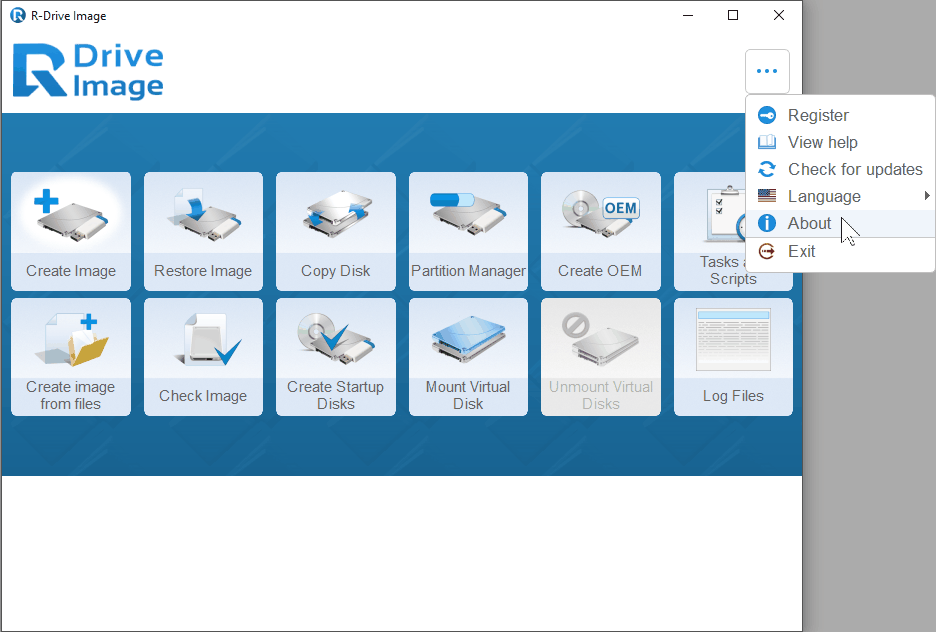Launch the Copy Disk tool

(x=335, y=232)
